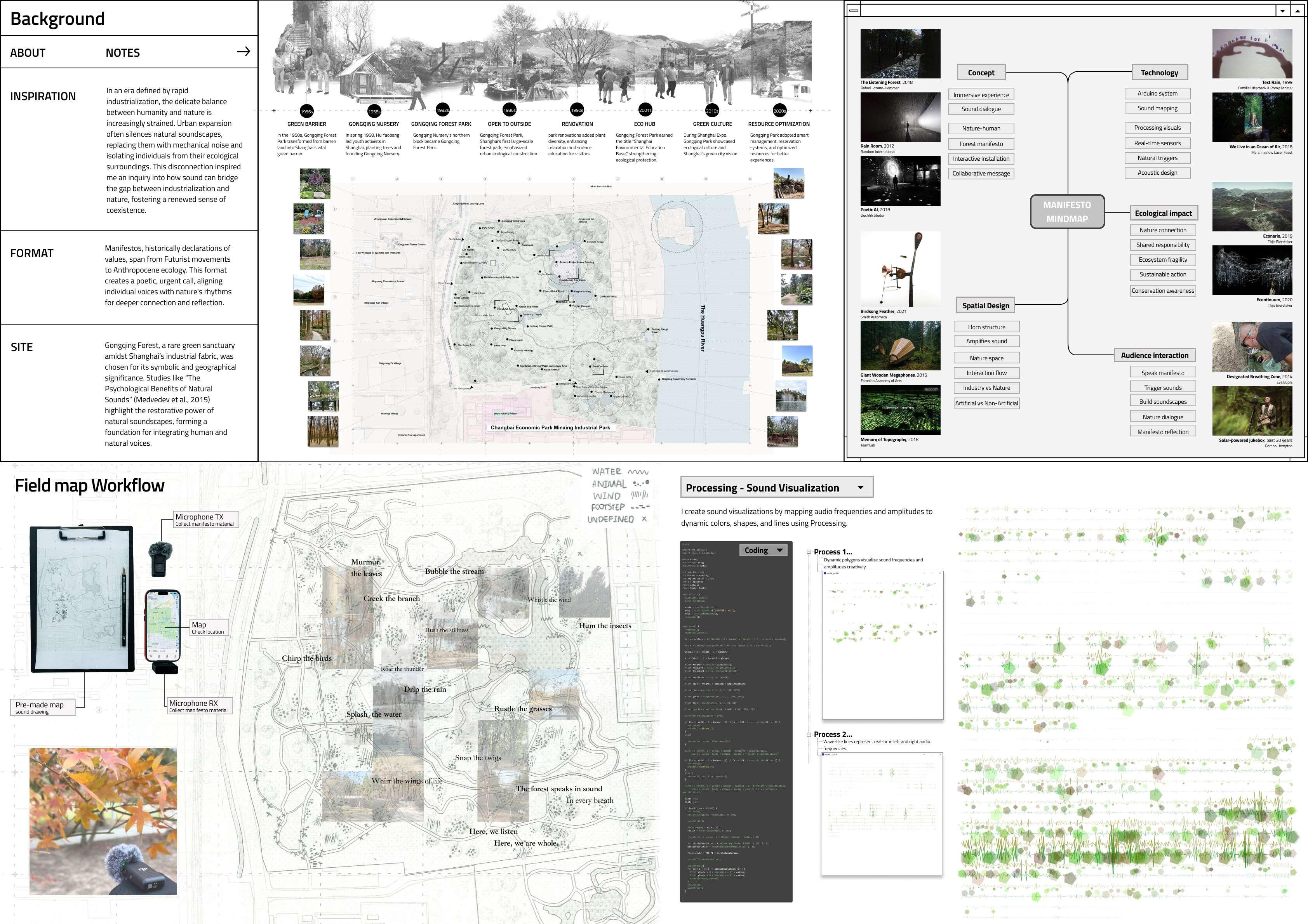Image resolution: width=1308 pixels, height=924 pixels.
Task: Click the up arrow button in mindmap title bar
Action: 1298,10
